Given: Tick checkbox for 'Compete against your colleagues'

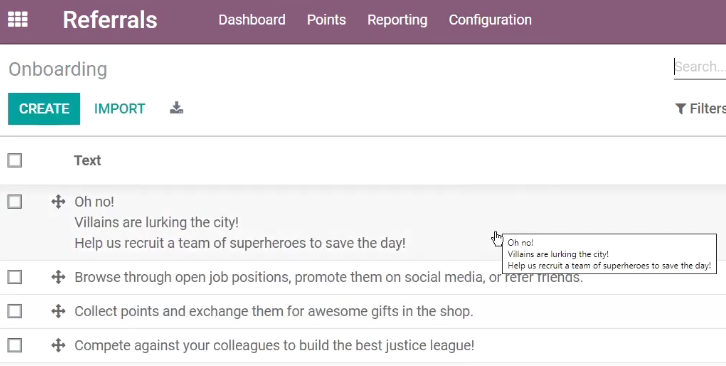Looking at the screenshot, I should click(14, 345).
